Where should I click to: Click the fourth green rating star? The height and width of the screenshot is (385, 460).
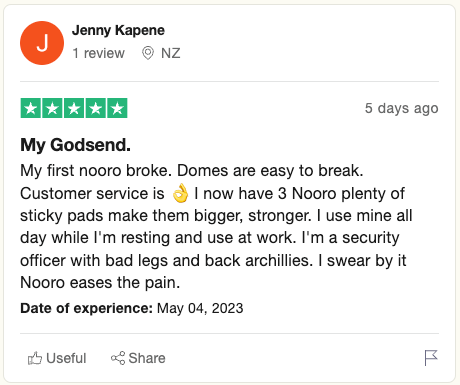tap(96, 108)
